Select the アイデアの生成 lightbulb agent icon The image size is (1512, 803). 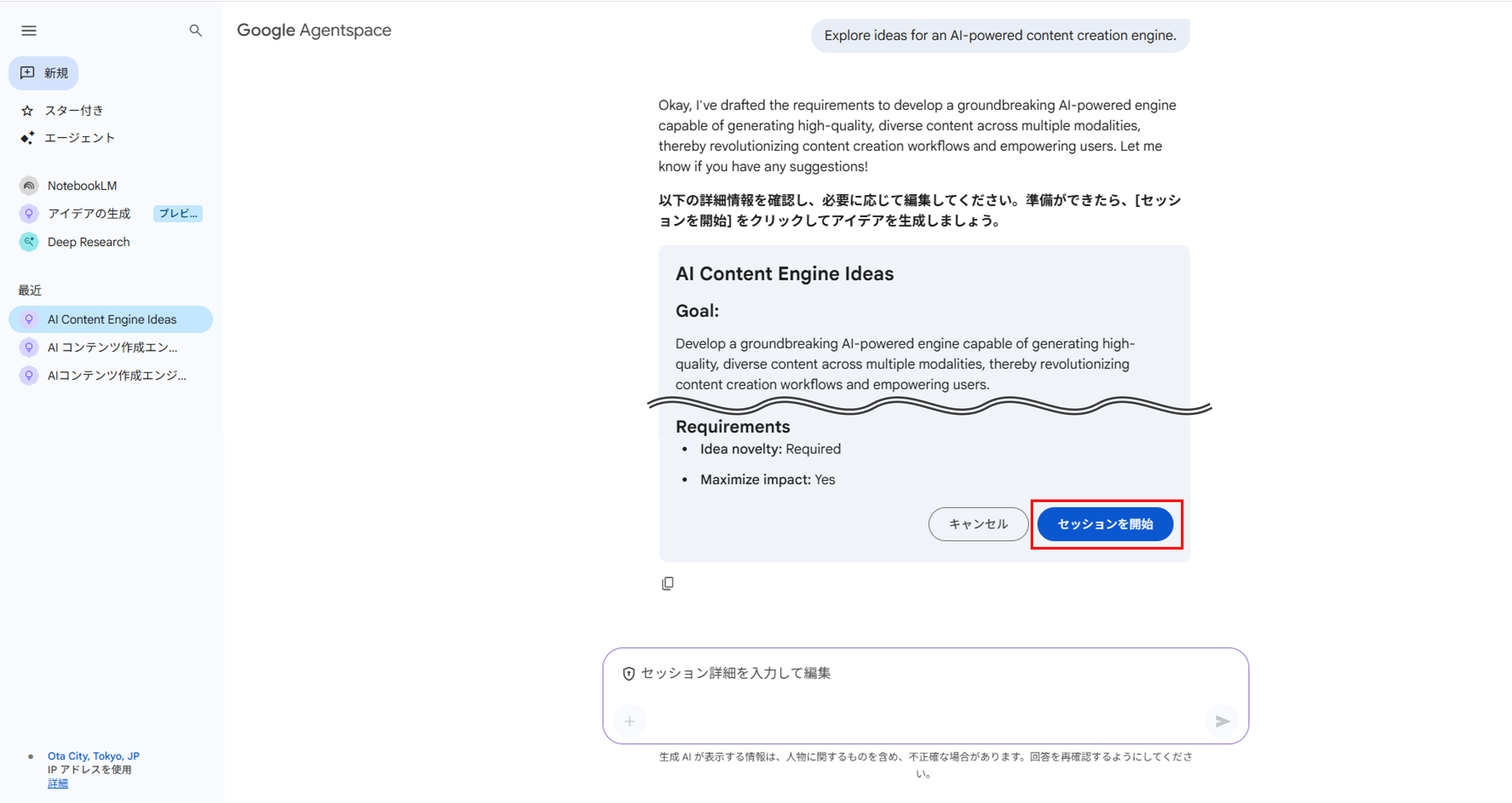29,213
